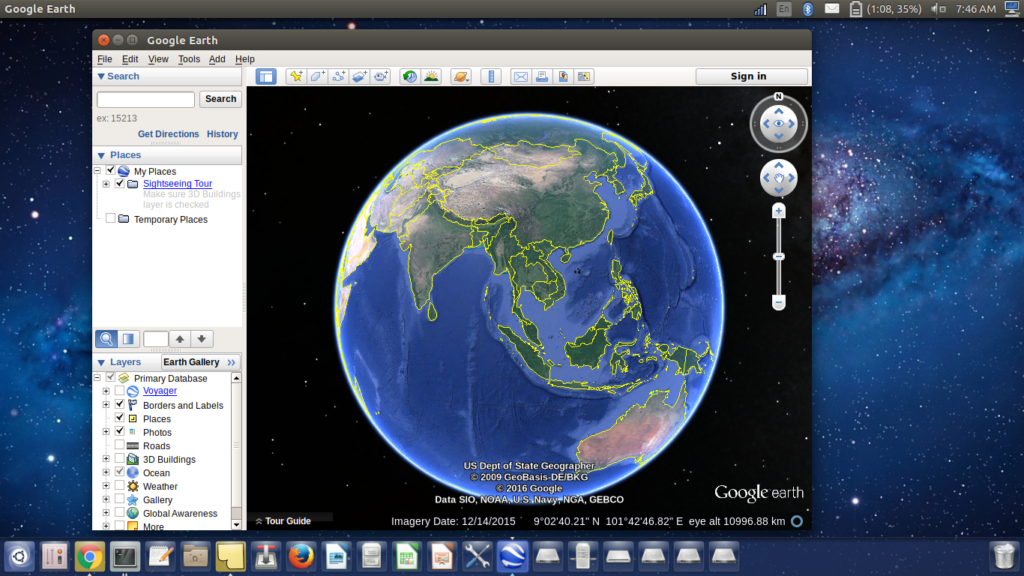Click the Add Placemark toolbar icon
This screenshot has height=576, width=1024.
(x=295, y=76)
